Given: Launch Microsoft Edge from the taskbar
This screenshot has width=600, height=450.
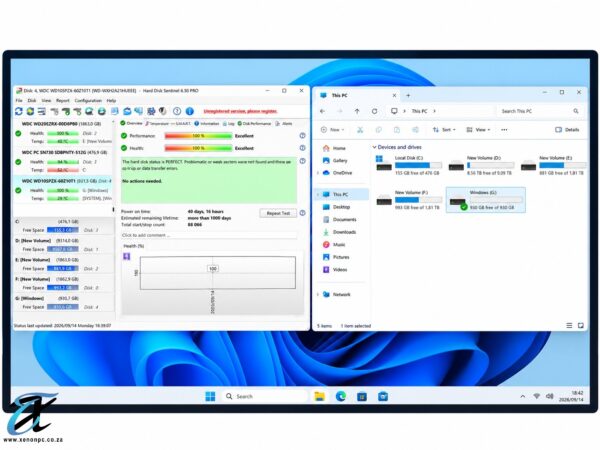Looking at the screenshot, I should click(341, 396).
